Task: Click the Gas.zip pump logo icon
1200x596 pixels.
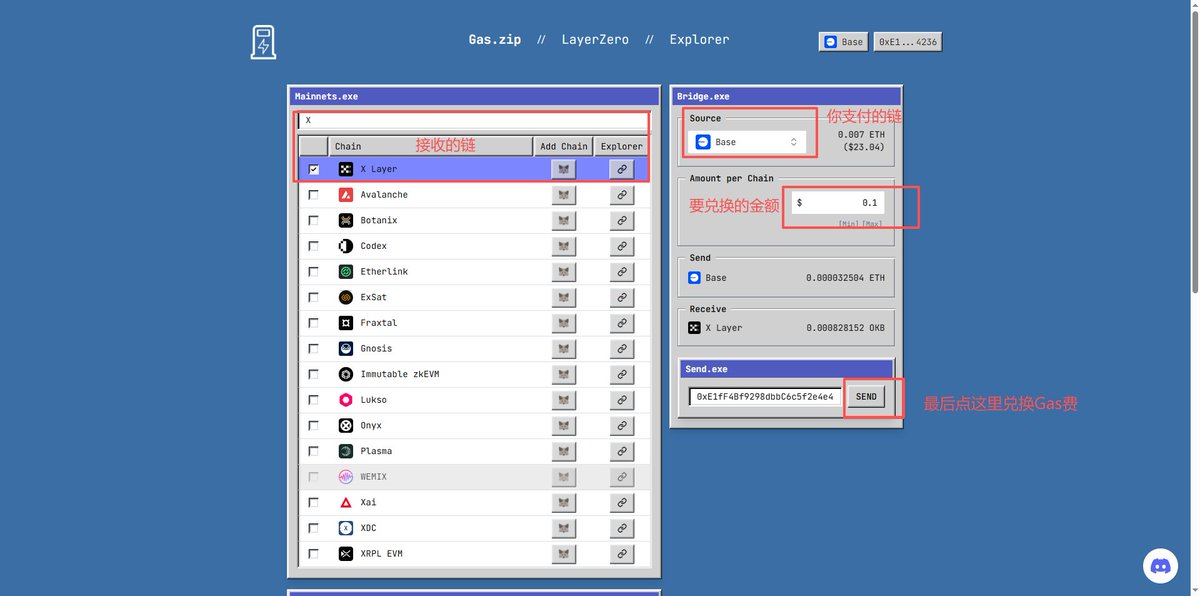Action: [x=263, y=42]
